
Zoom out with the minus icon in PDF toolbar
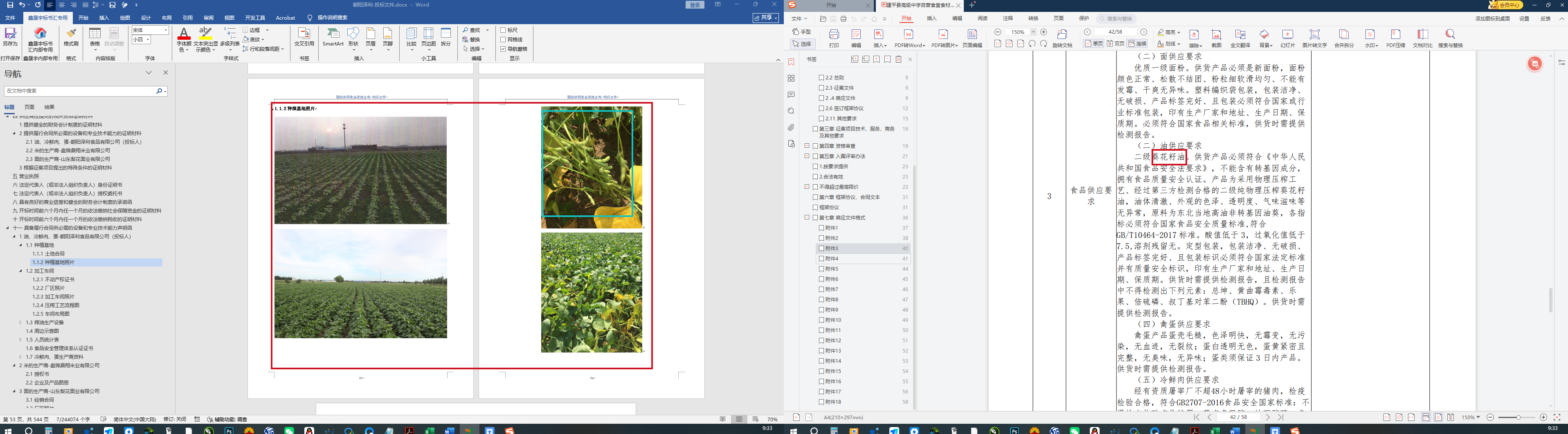point(998,32)
